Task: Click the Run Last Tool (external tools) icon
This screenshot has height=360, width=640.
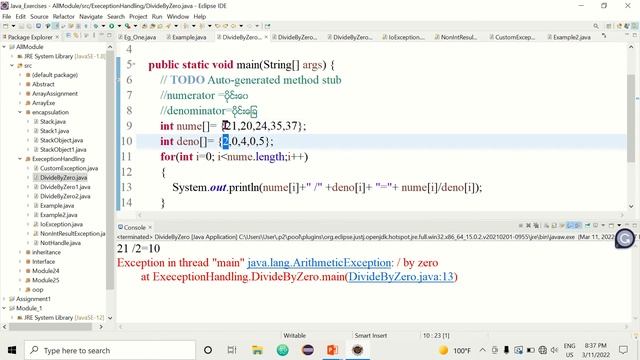Action: pos(128,26)
